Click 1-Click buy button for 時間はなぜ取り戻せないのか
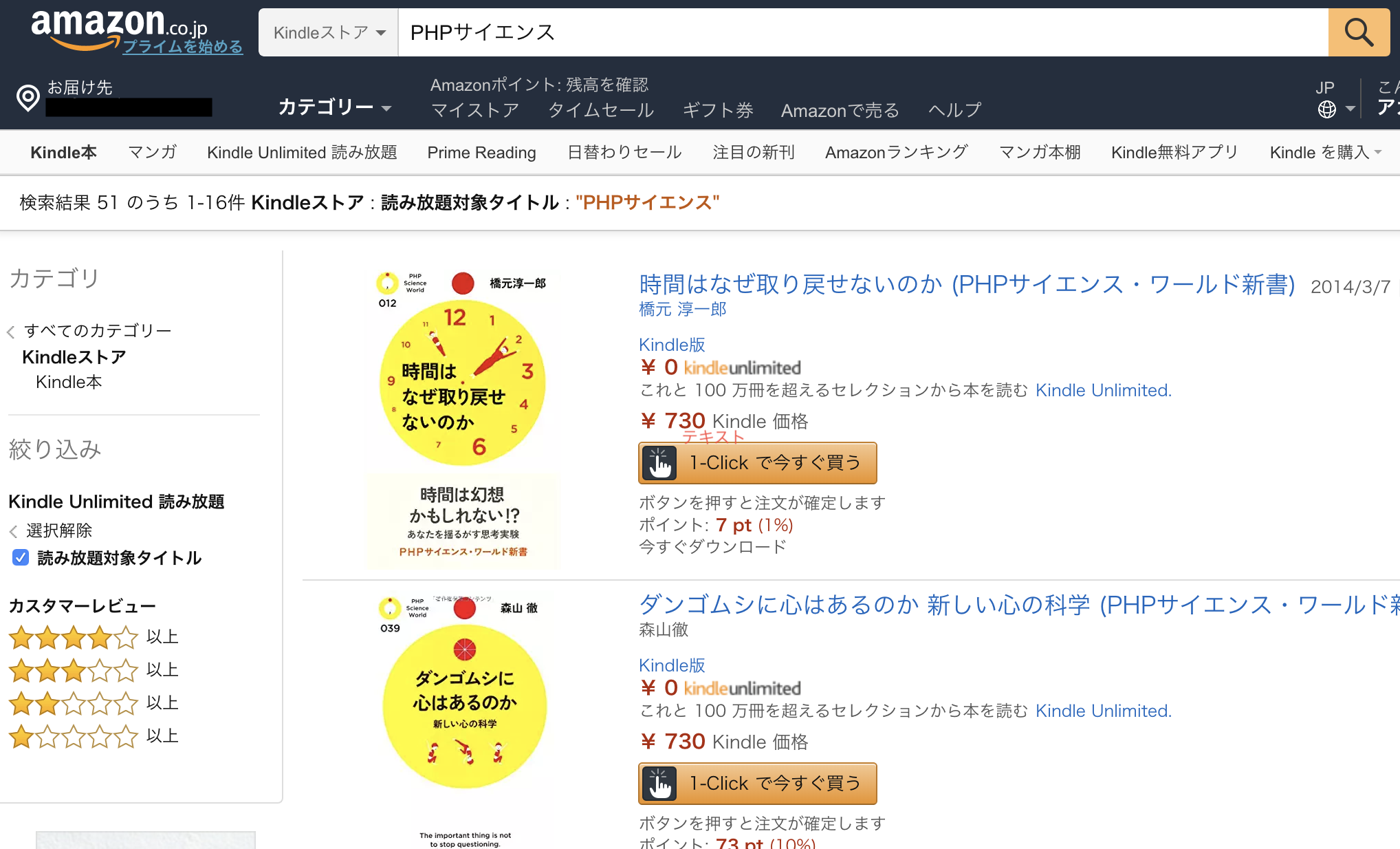 pos(758,463)
